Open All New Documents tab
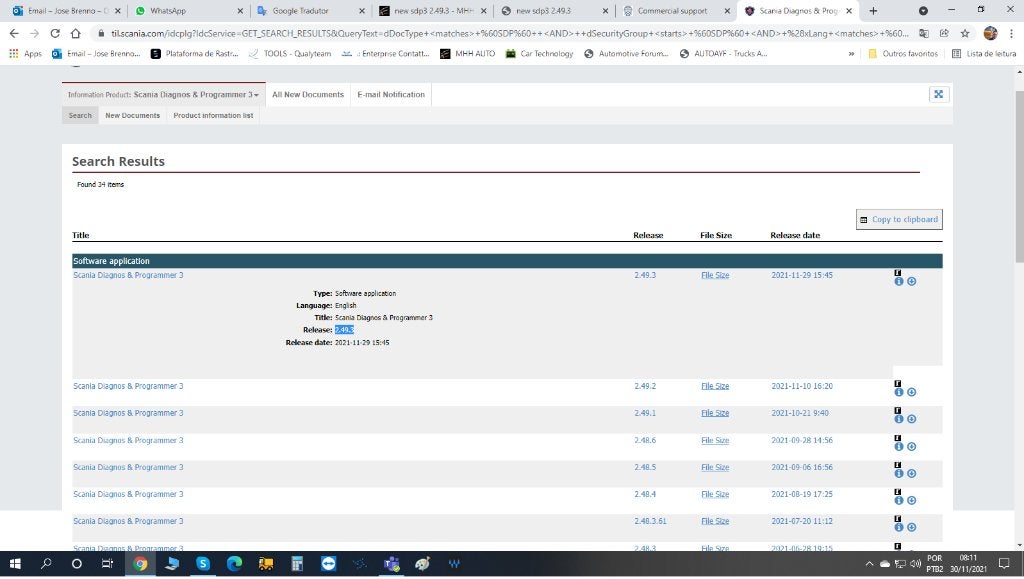The image size is (1024, 579). pos(308,95)
